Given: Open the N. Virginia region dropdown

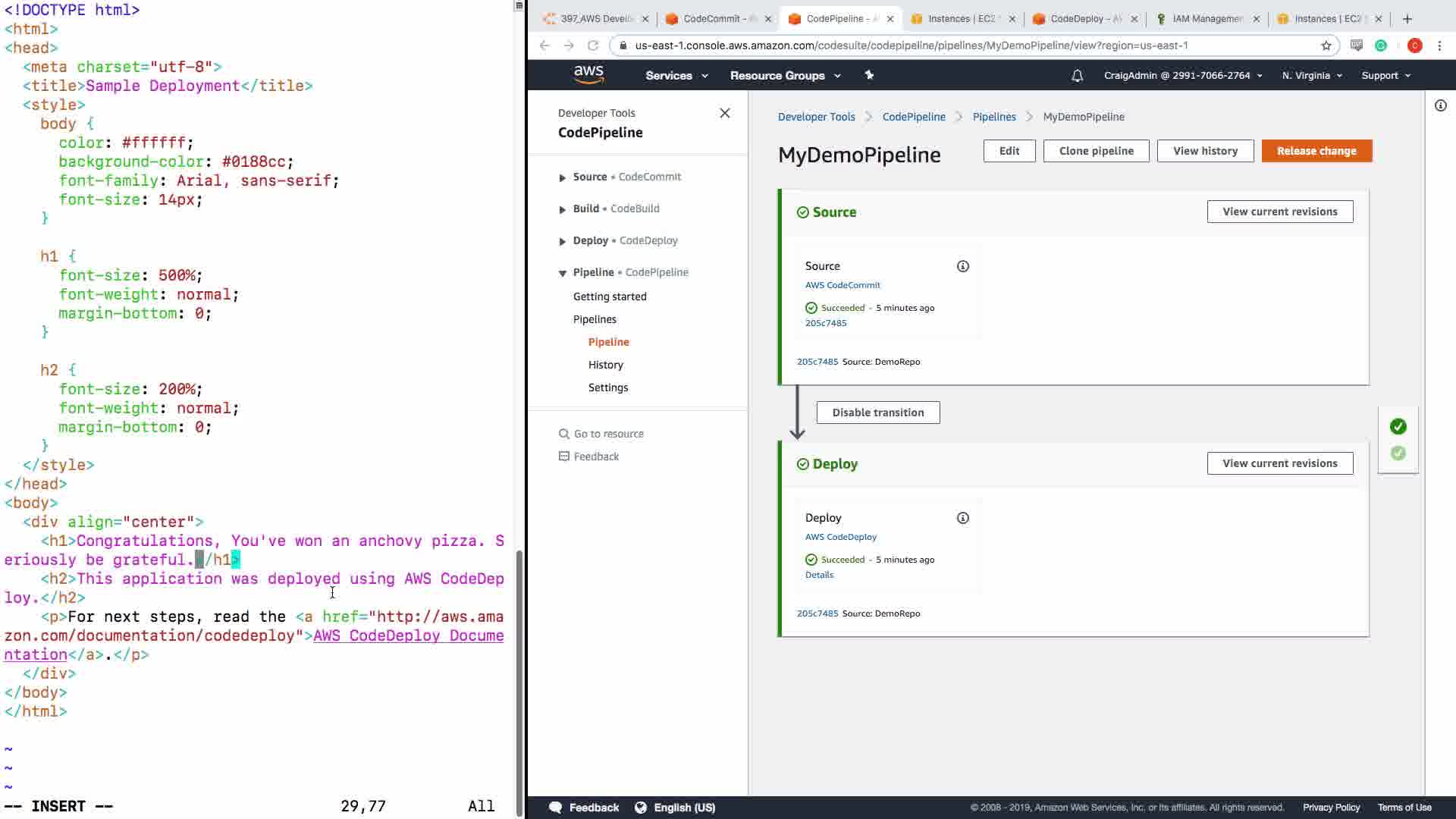Looking at the screenshot, I should [x=1311, y=76].
